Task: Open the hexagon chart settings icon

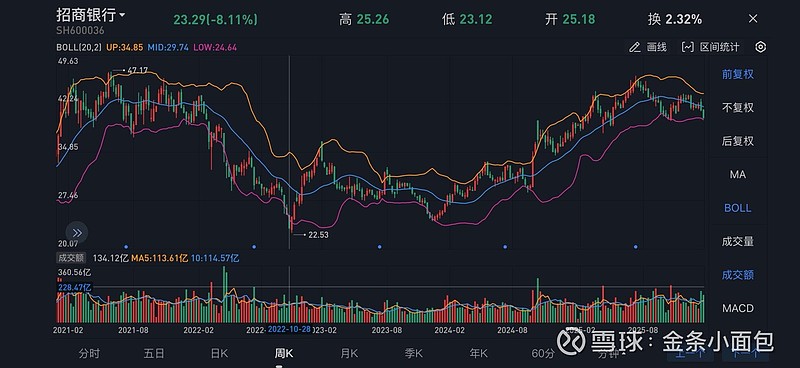Action: tap(760, 47)
